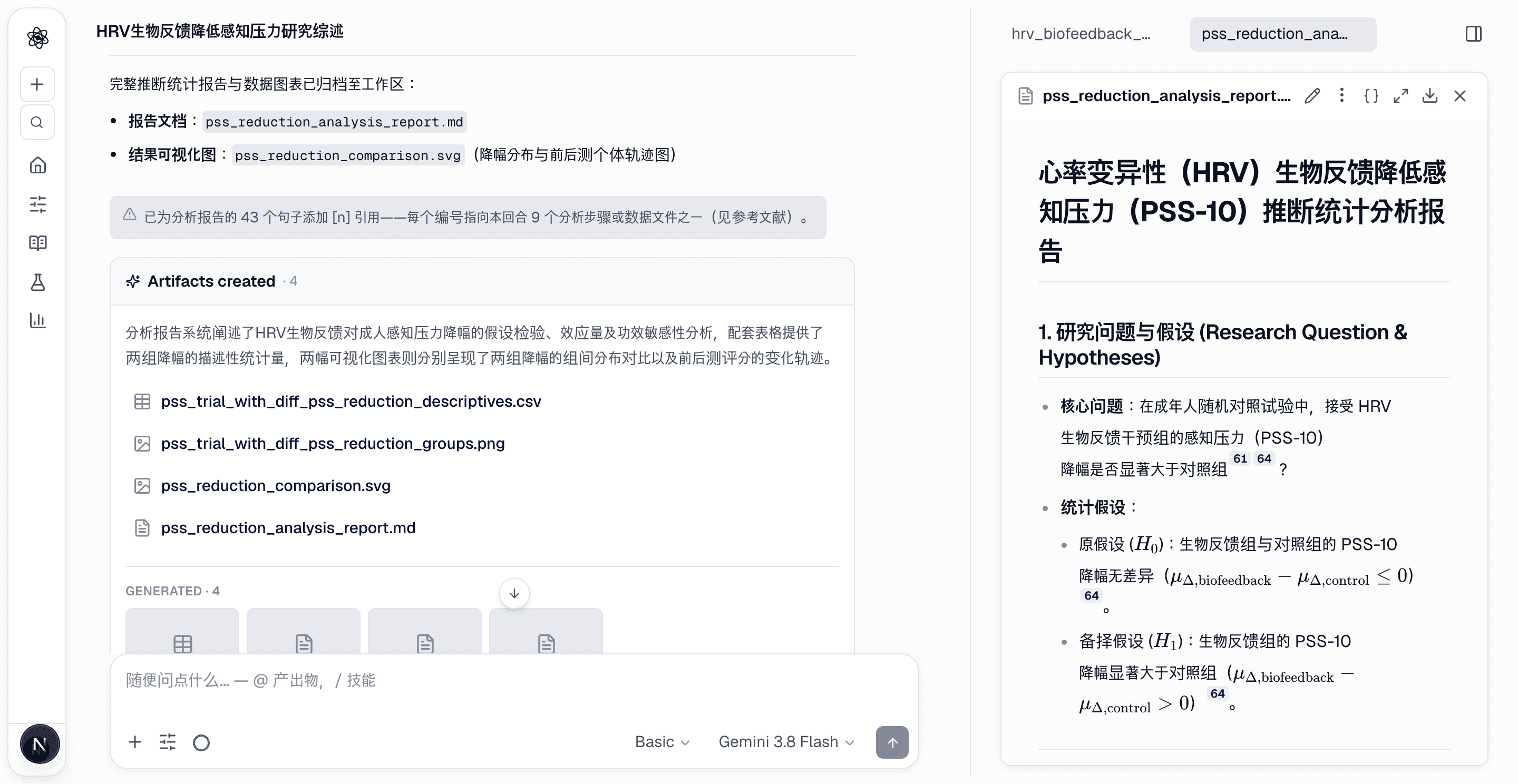Image resolution: width=1518 pixels, height=784 pixels.
Task: Open the third generated document thumbnail
Action: [425, 631]
